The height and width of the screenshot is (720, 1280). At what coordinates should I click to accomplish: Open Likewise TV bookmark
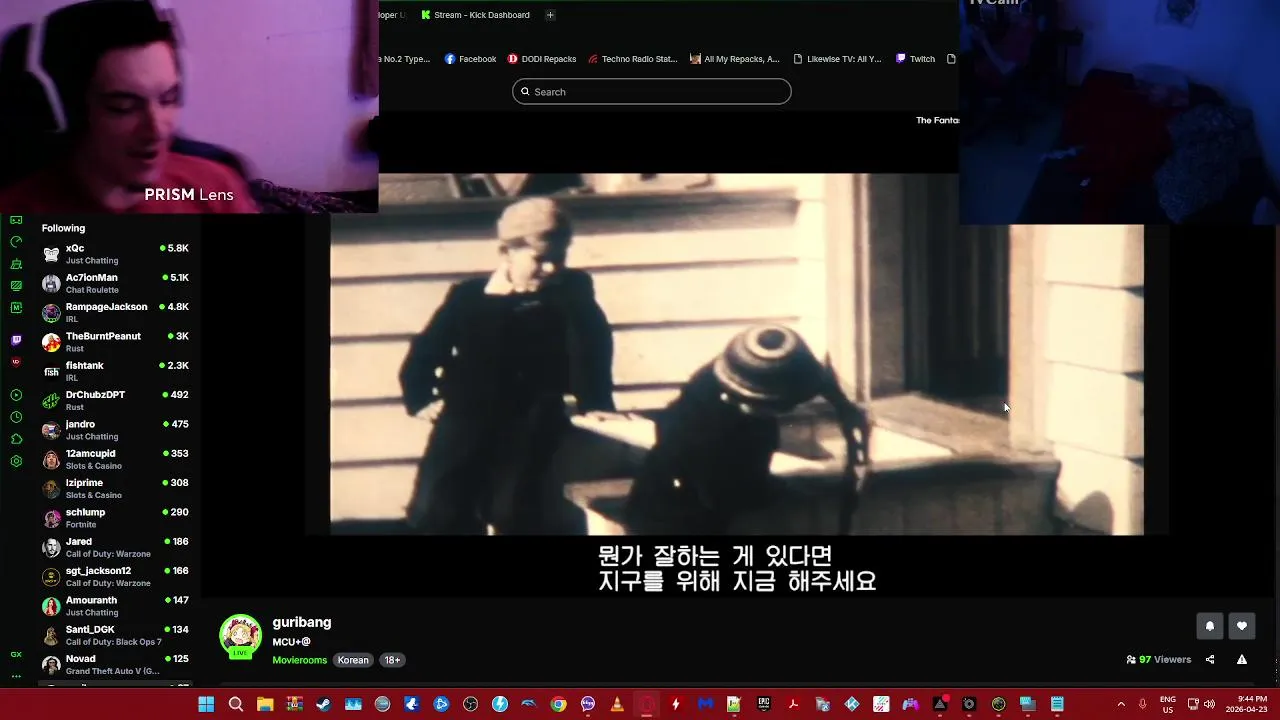pyautogui.click(x=837, y=59)
